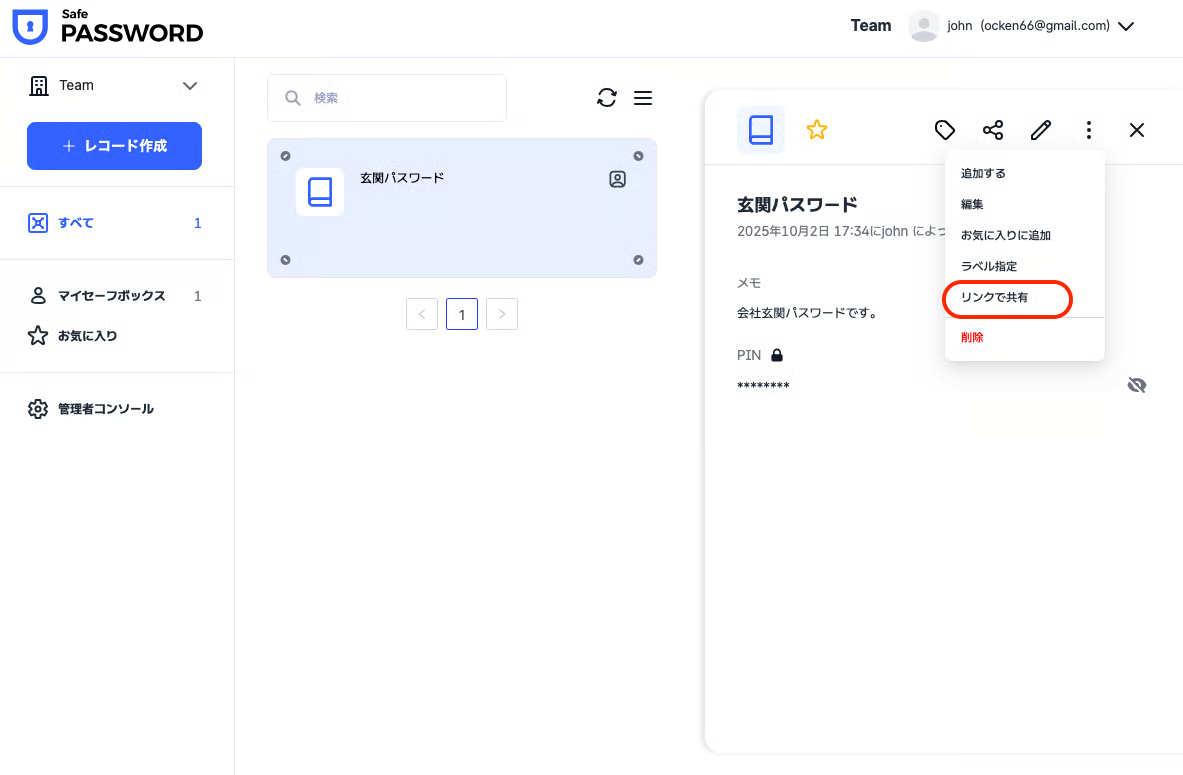Click the tag label icon
This screenshot has height=775, width=1183.
click(944, 130)
